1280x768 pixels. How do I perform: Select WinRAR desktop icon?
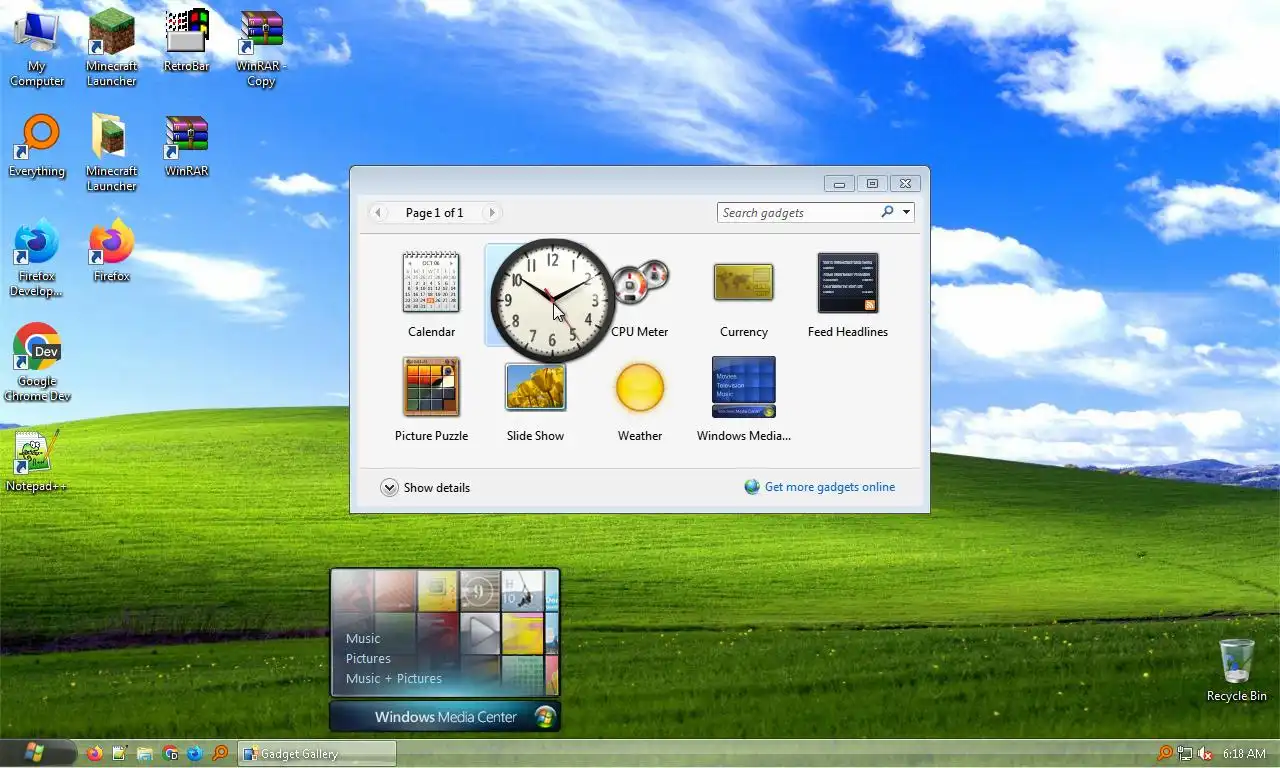(186, 147)
